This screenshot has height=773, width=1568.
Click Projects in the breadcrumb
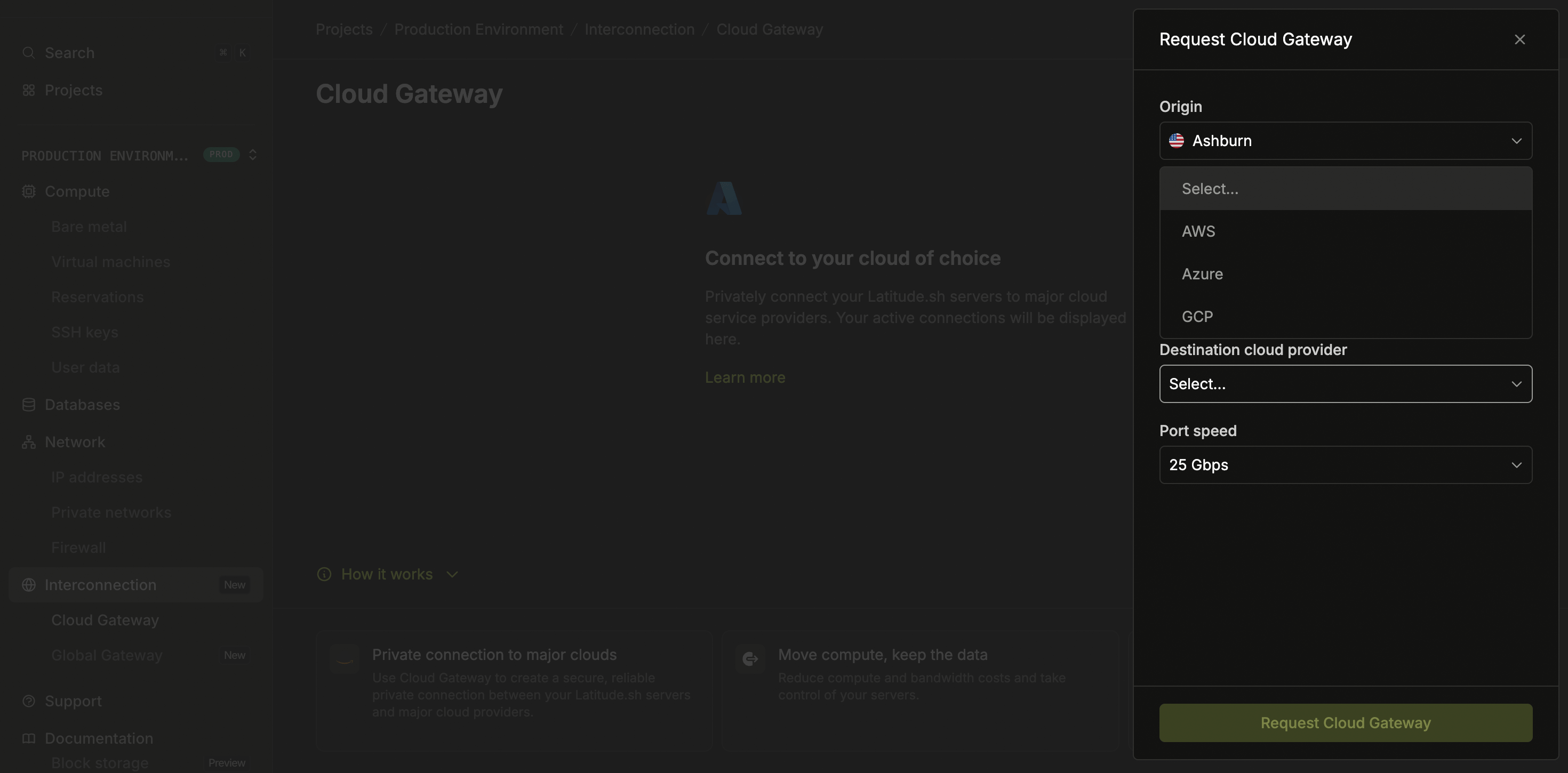[x=343, y=29]
